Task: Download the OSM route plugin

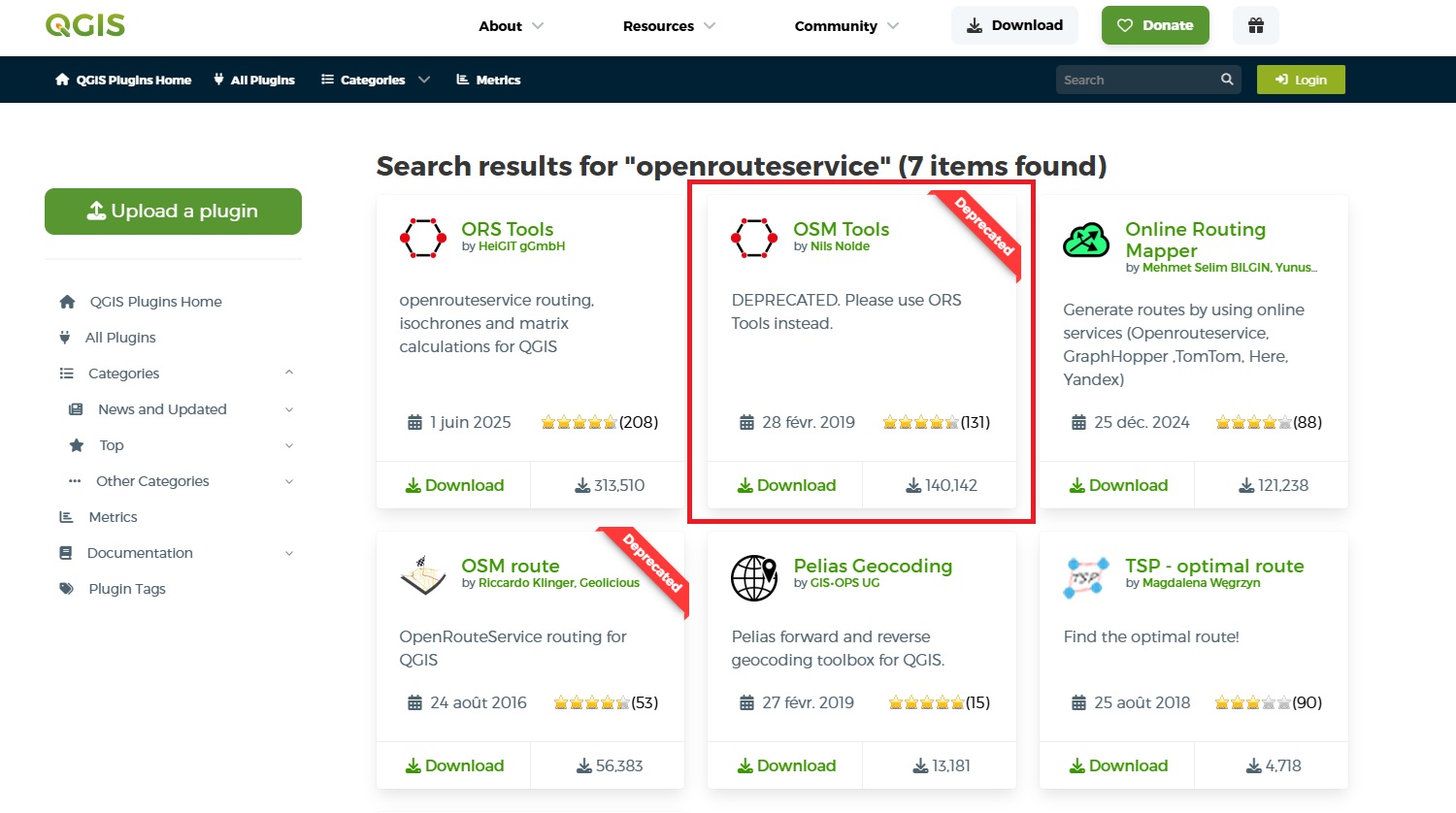Action: (454, 765)
